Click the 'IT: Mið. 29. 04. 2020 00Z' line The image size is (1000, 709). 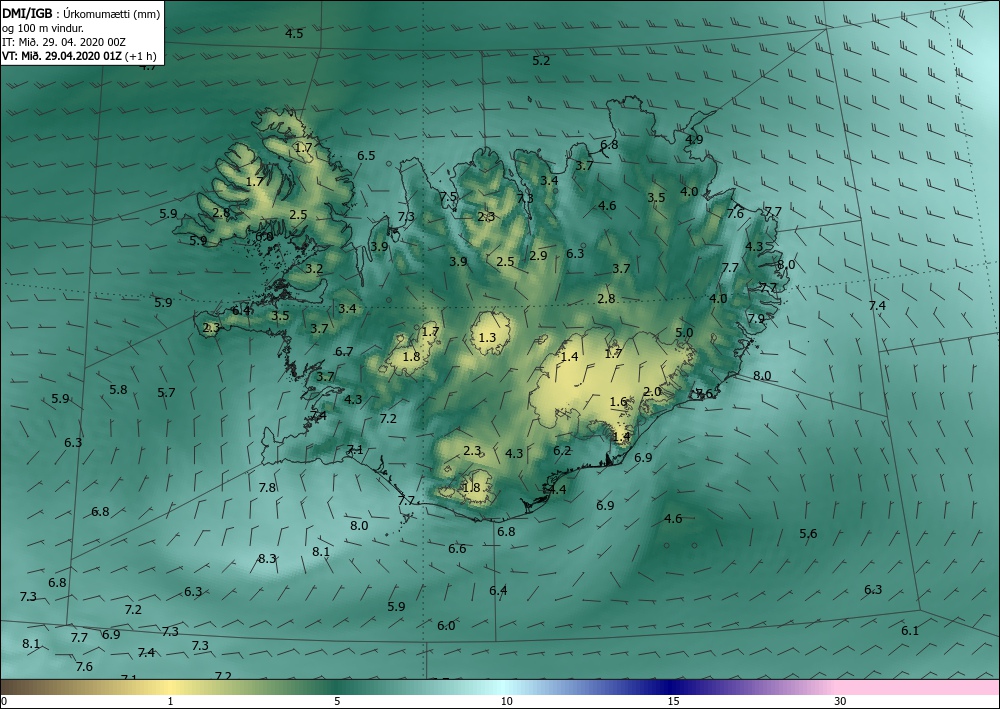[64, 41]
